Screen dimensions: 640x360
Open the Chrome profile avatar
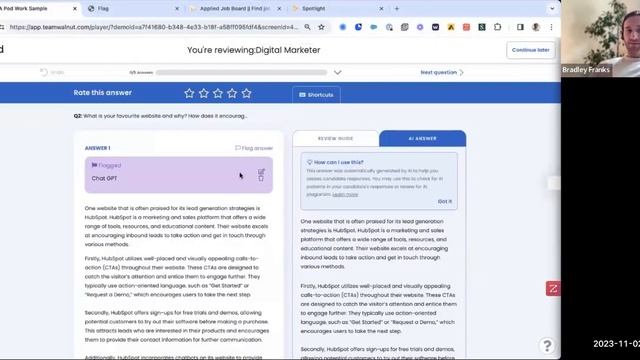tap(536, 27)
